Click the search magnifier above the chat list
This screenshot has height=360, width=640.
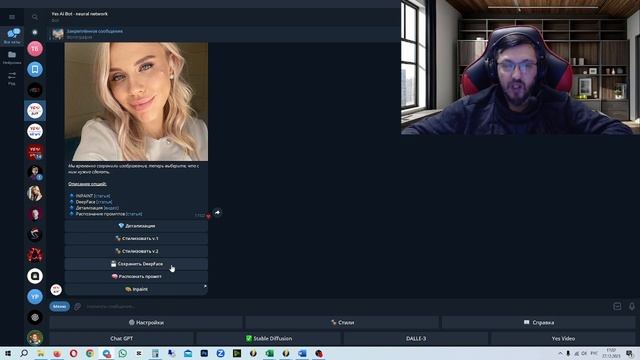pyautogui.click(x=35, y=17)
